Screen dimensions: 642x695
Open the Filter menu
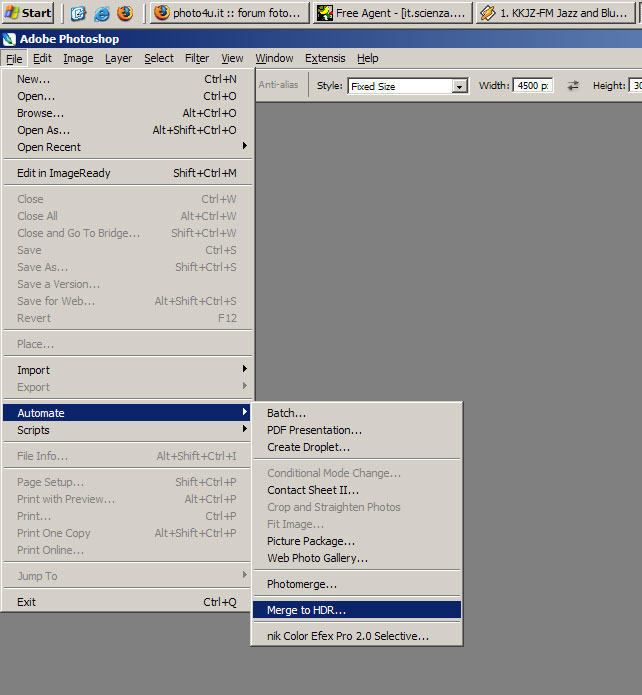197,59
